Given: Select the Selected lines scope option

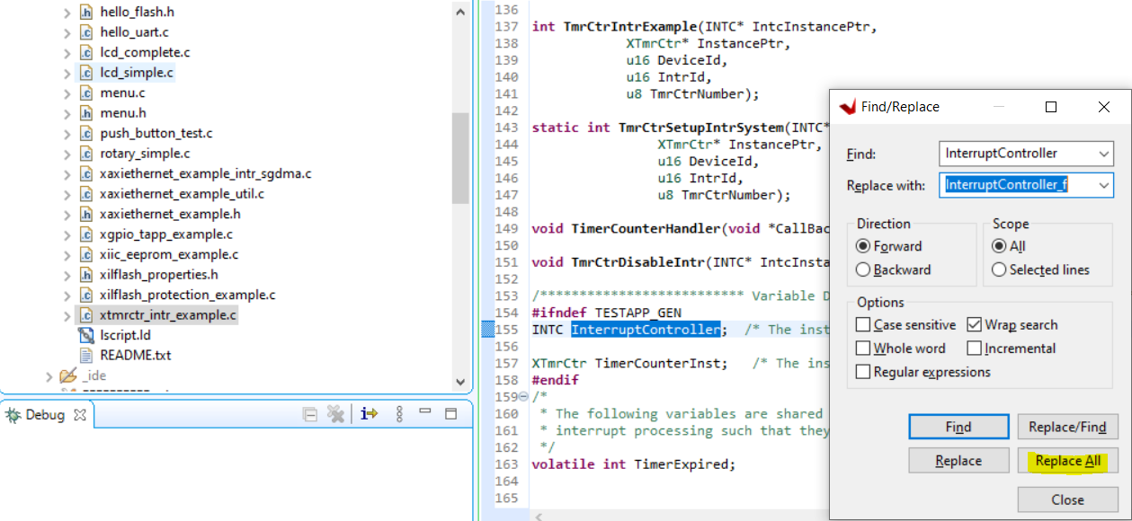Looking at the screenshot, I should [x=999, y=270].
